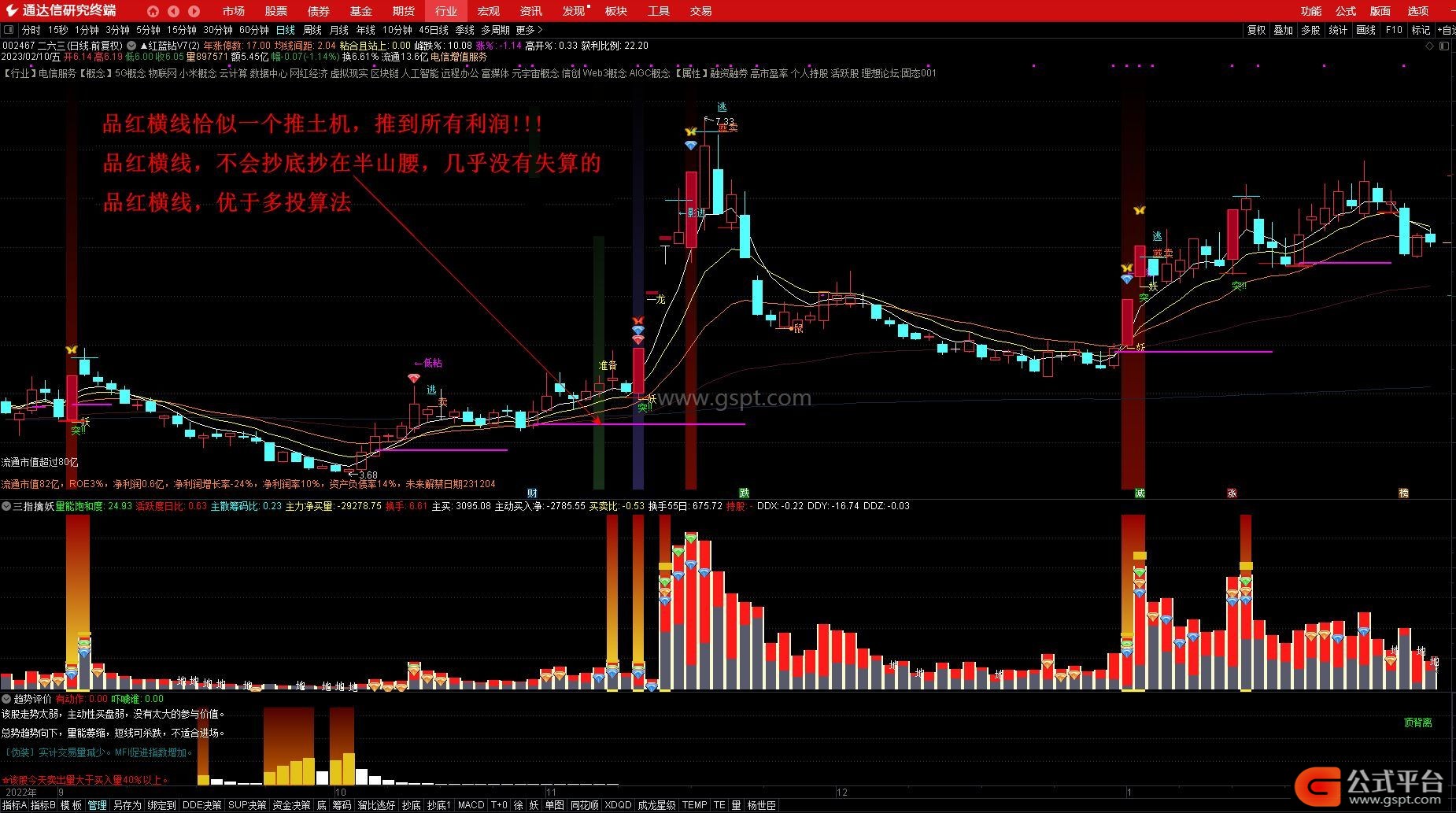Select MACD indicator tab
1456x813 pixels.
click(x=471, y=805)
